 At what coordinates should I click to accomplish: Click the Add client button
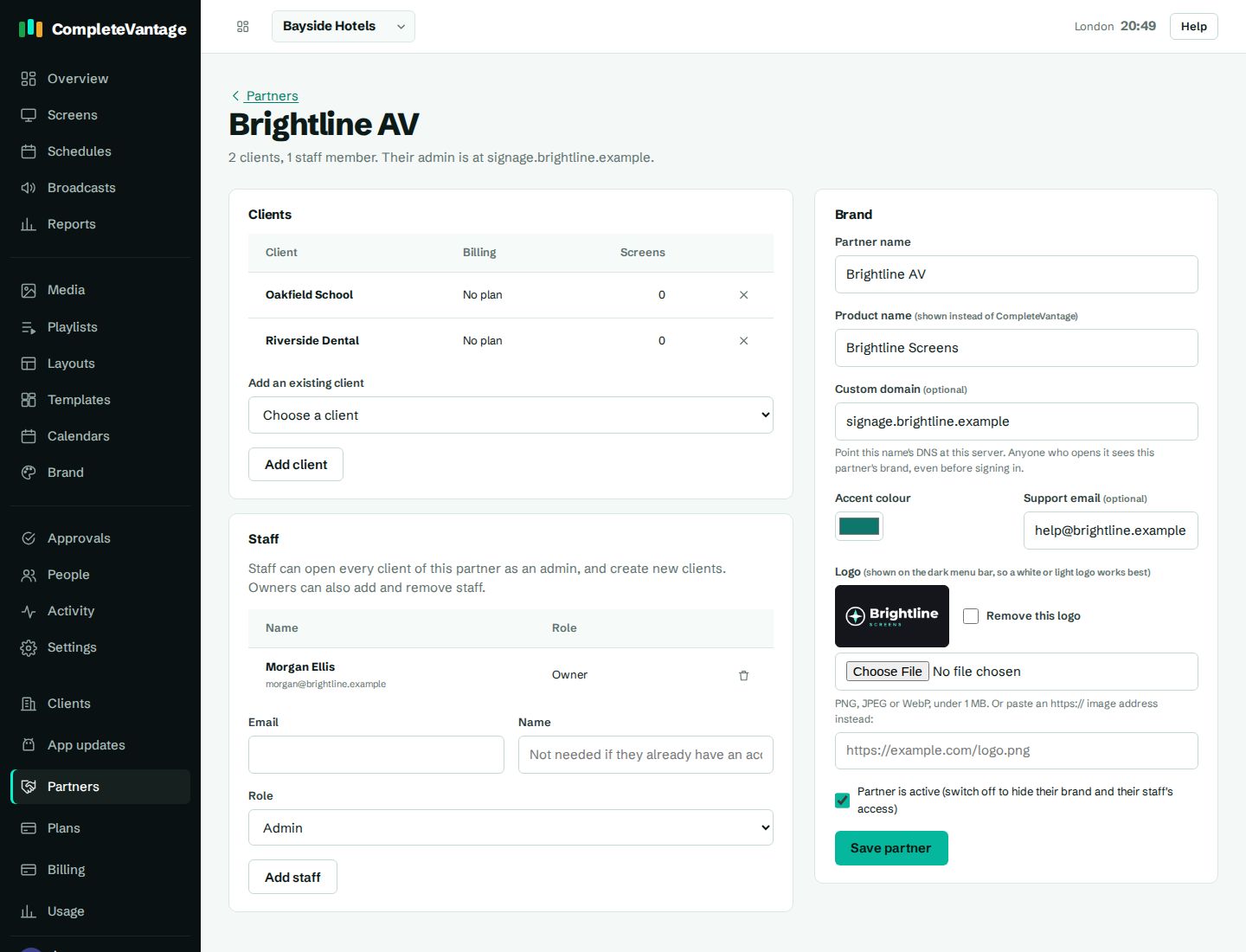296,465
